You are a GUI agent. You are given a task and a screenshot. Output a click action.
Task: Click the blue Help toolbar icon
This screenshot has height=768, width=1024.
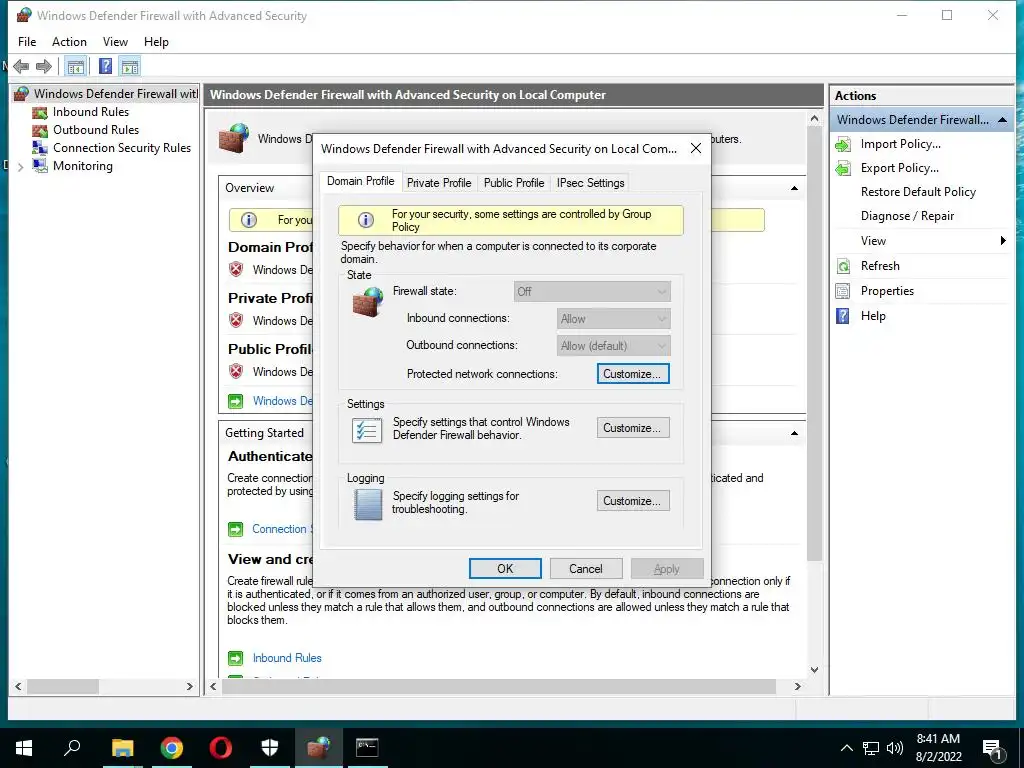[105, 67]
